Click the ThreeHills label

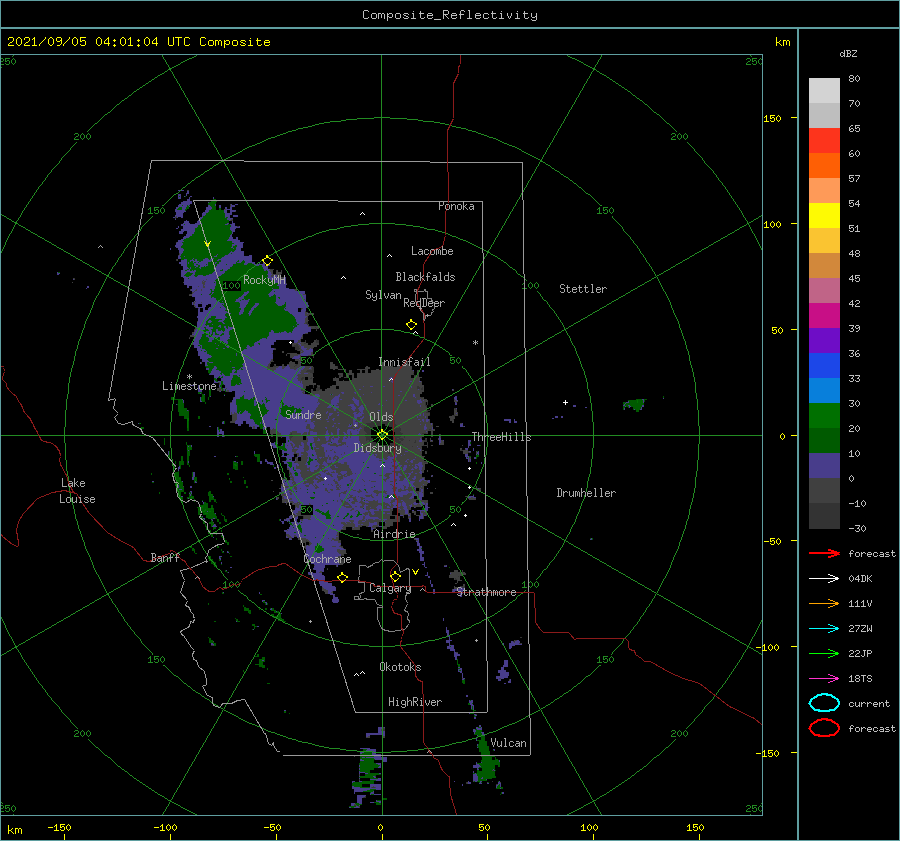point(501,437)
